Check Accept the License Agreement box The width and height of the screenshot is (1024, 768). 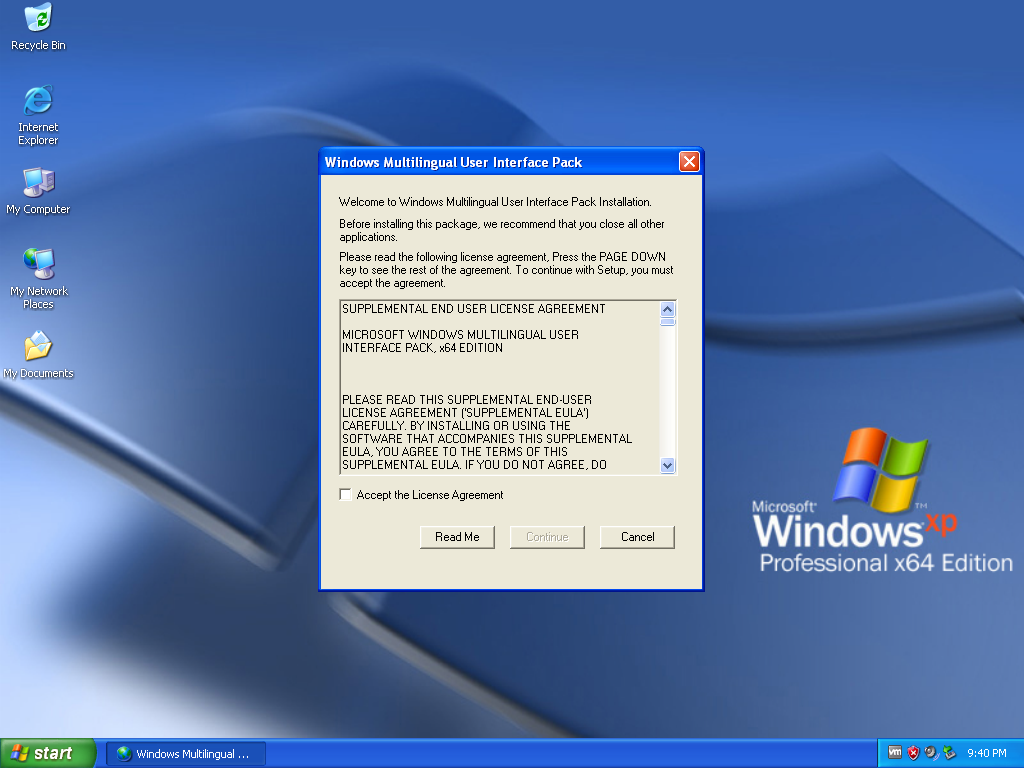pos(345,494)
